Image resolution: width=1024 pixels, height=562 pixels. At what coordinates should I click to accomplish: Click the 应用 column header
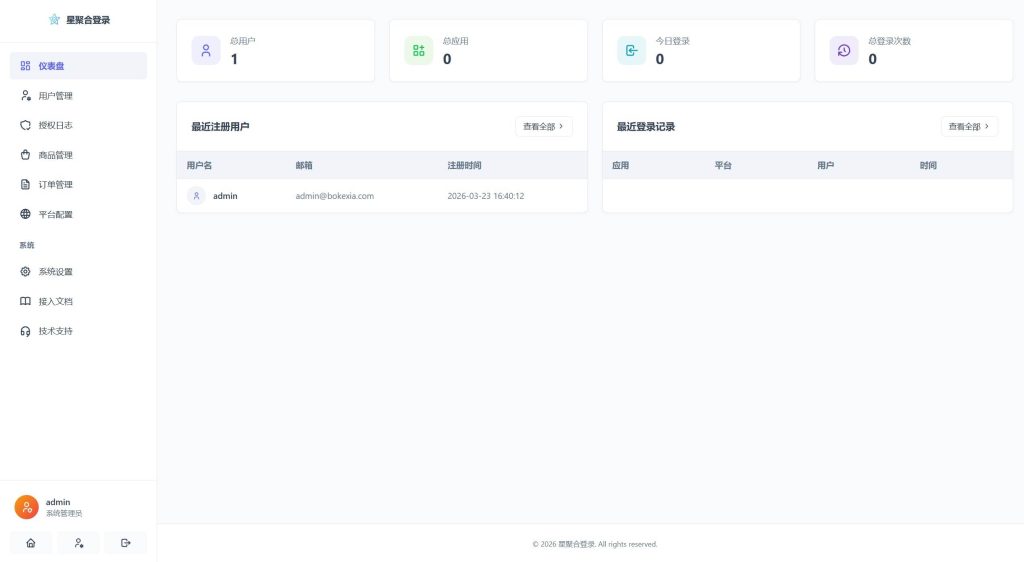point(620,166)
